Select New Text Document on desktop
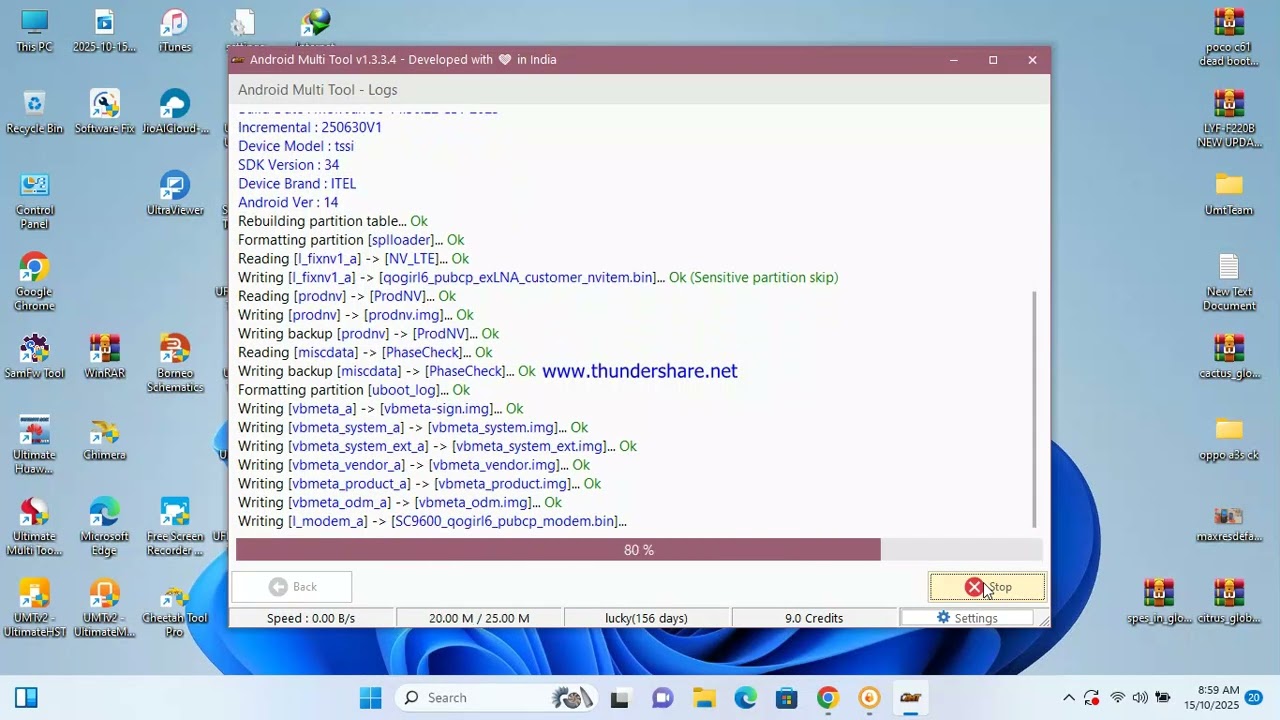Screen dimensions: 1280x720 [1229, 282]
